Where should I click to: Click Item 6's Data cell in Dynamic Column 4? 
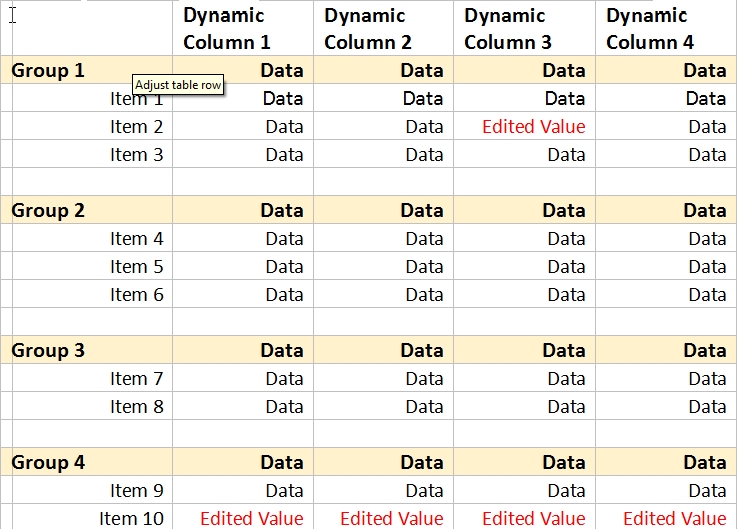coord(706,295)
